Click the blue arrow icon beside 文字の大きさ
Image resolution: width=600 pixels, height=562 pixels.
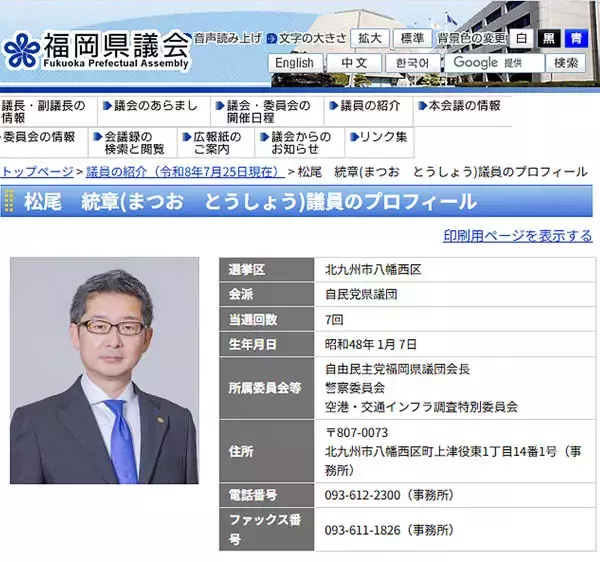click(271, 39)
